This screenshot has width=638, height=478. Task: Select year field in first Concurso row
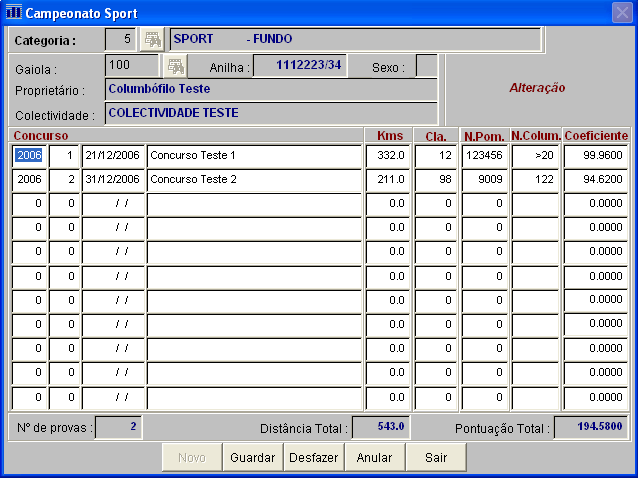29,156
